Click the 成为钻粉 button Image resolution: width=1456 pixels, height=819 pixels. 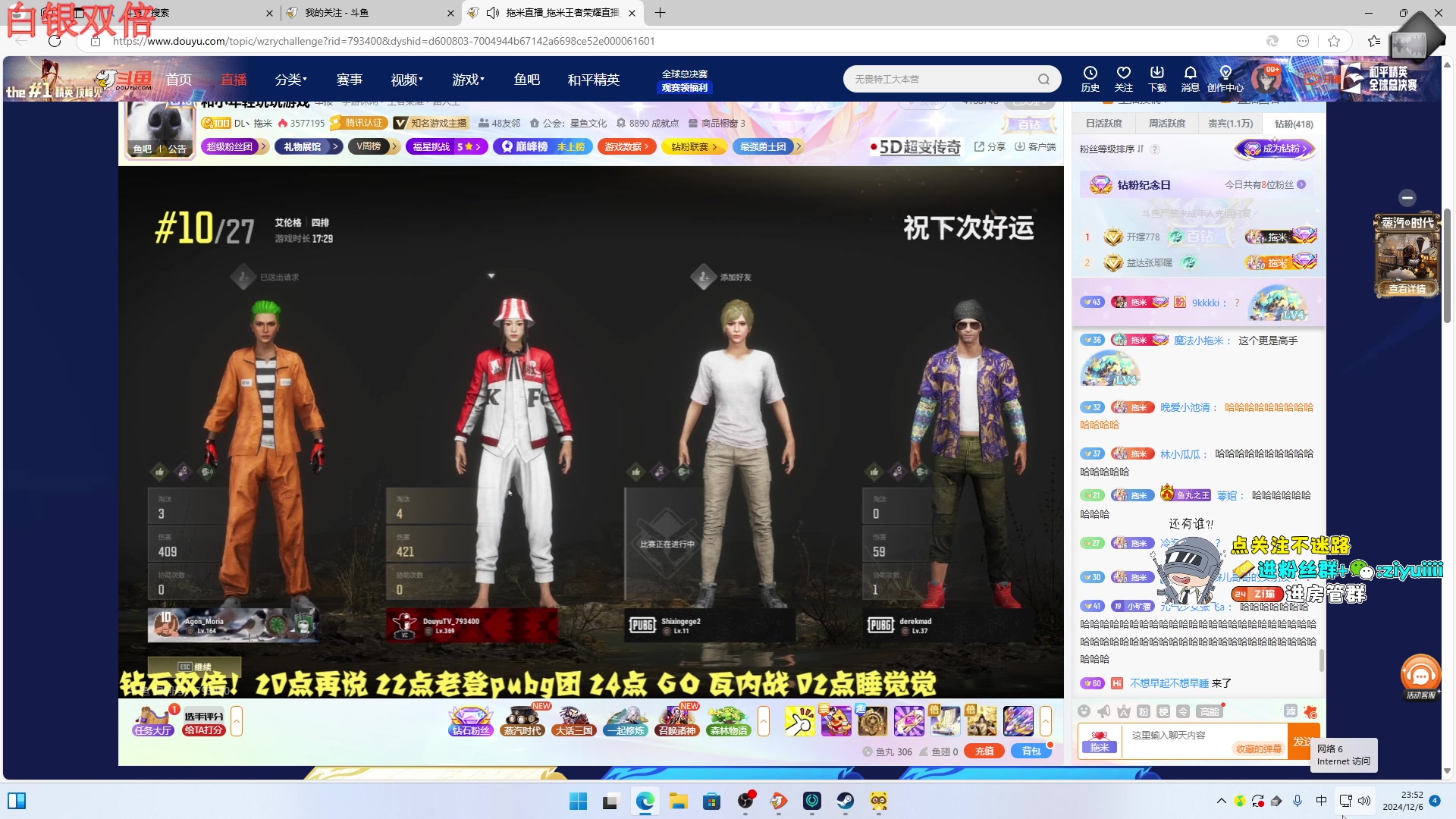coord(1276,149)
